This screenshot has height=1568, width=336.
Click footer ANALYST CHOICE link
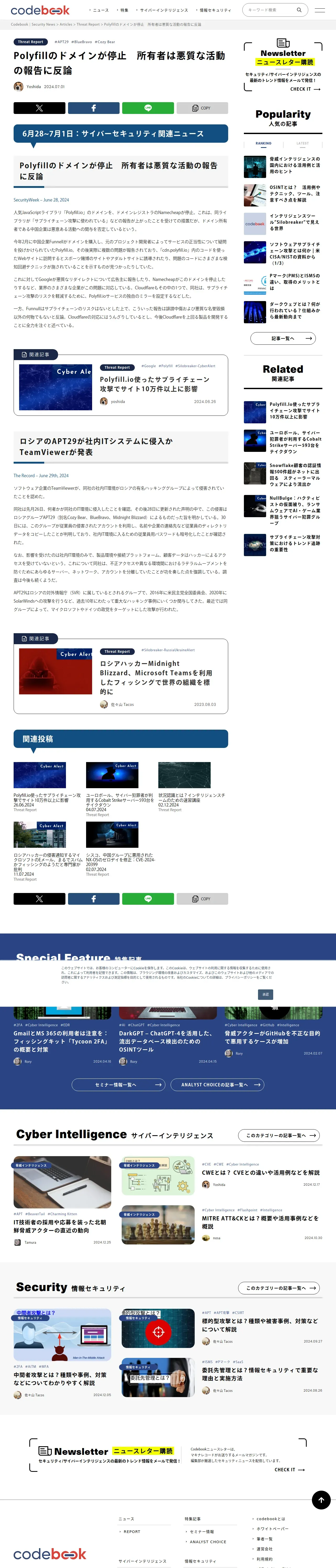[x=208, y=1542]
